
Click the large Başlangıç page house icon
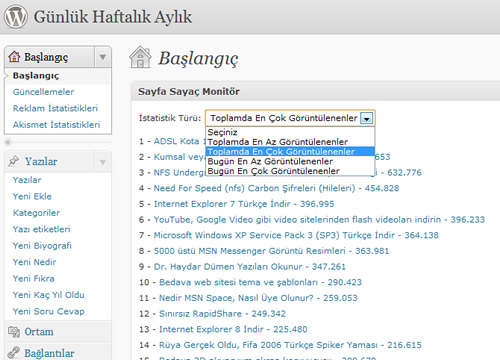click(x=140, y=57)
